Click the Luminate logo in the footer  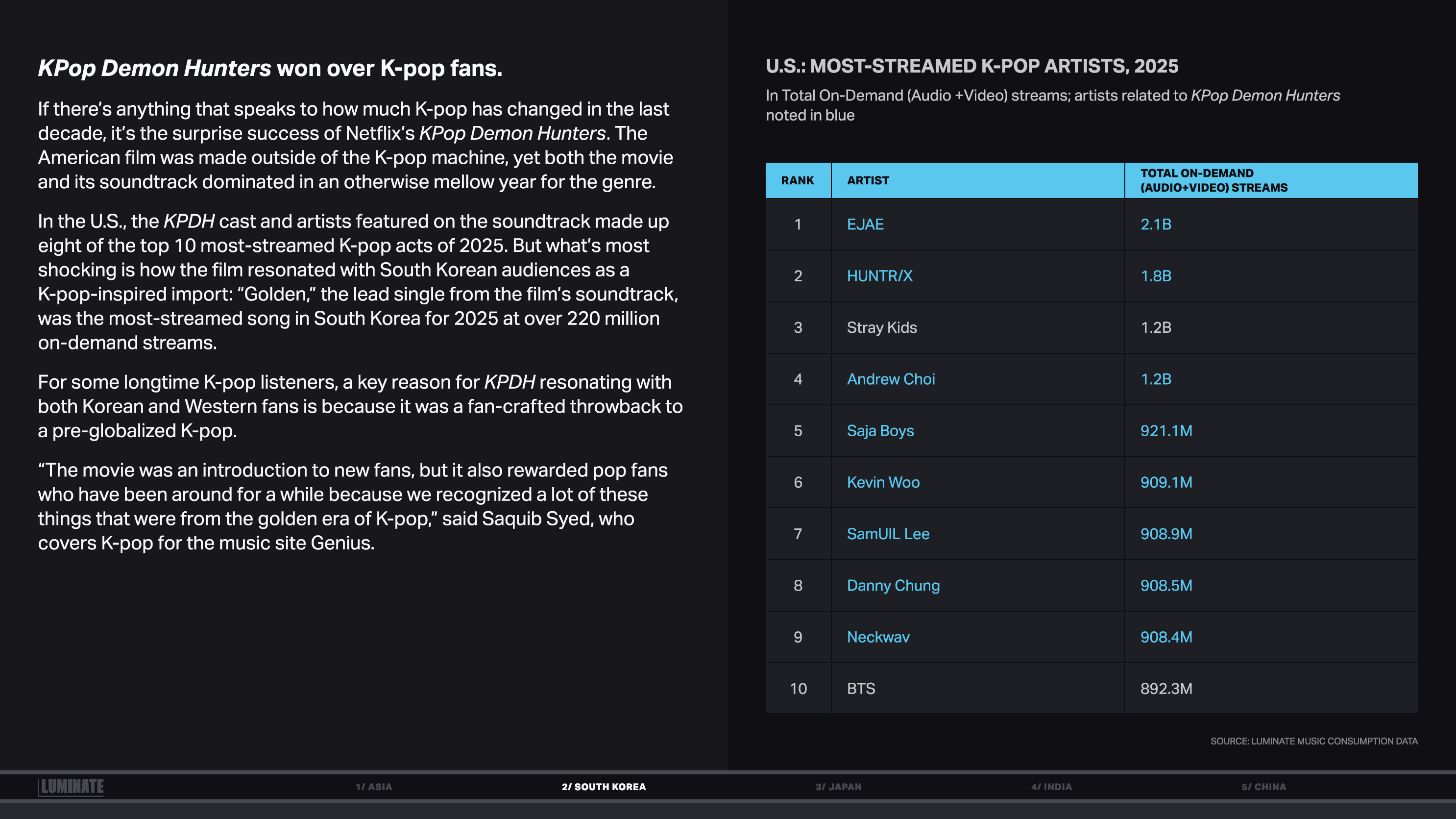pyautogui.click(x=71, y=786)
